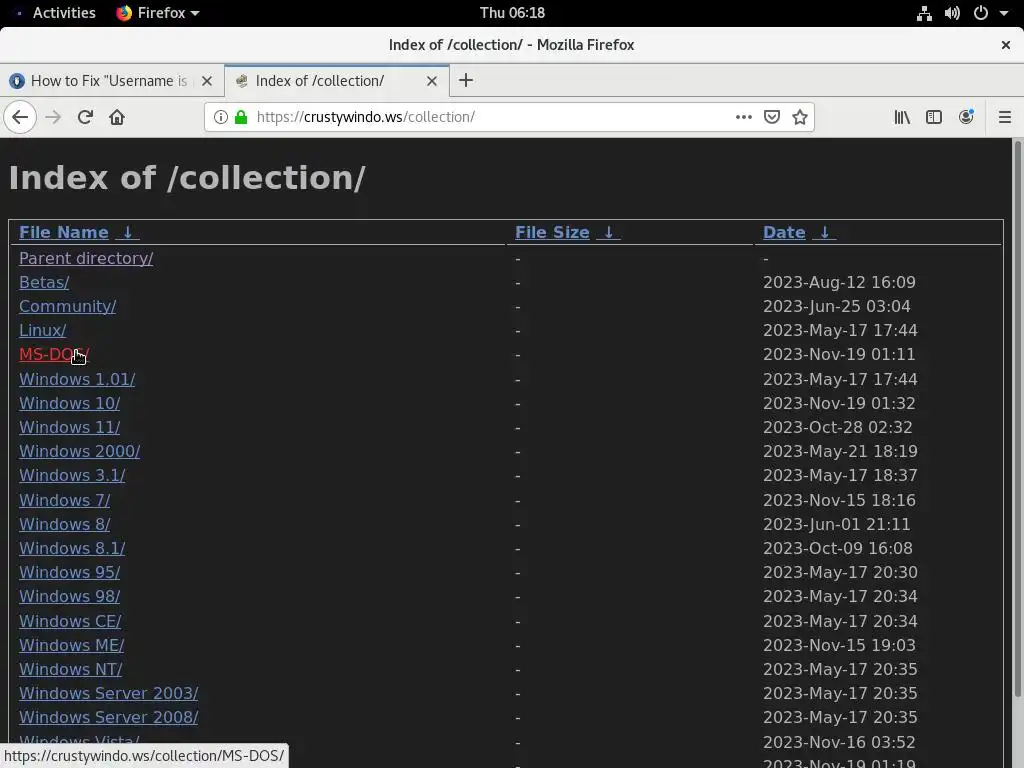
Task: Open the Windows 98/ folder
Action: tap(69, 597)
